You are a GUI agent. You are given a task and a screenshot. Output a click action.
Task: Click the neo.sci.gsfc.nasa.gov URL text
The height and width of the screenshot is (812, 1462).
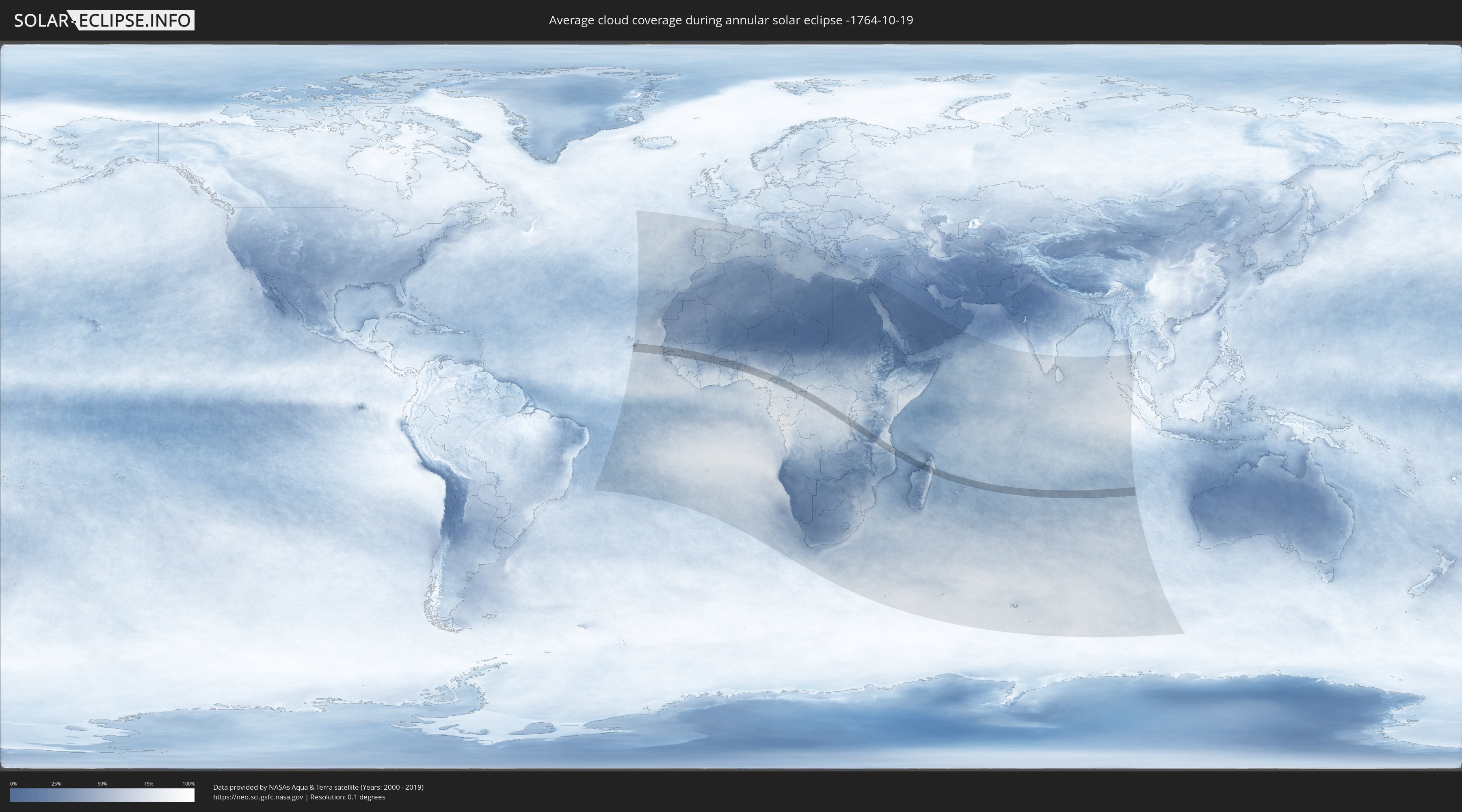(x=257, y=797)
